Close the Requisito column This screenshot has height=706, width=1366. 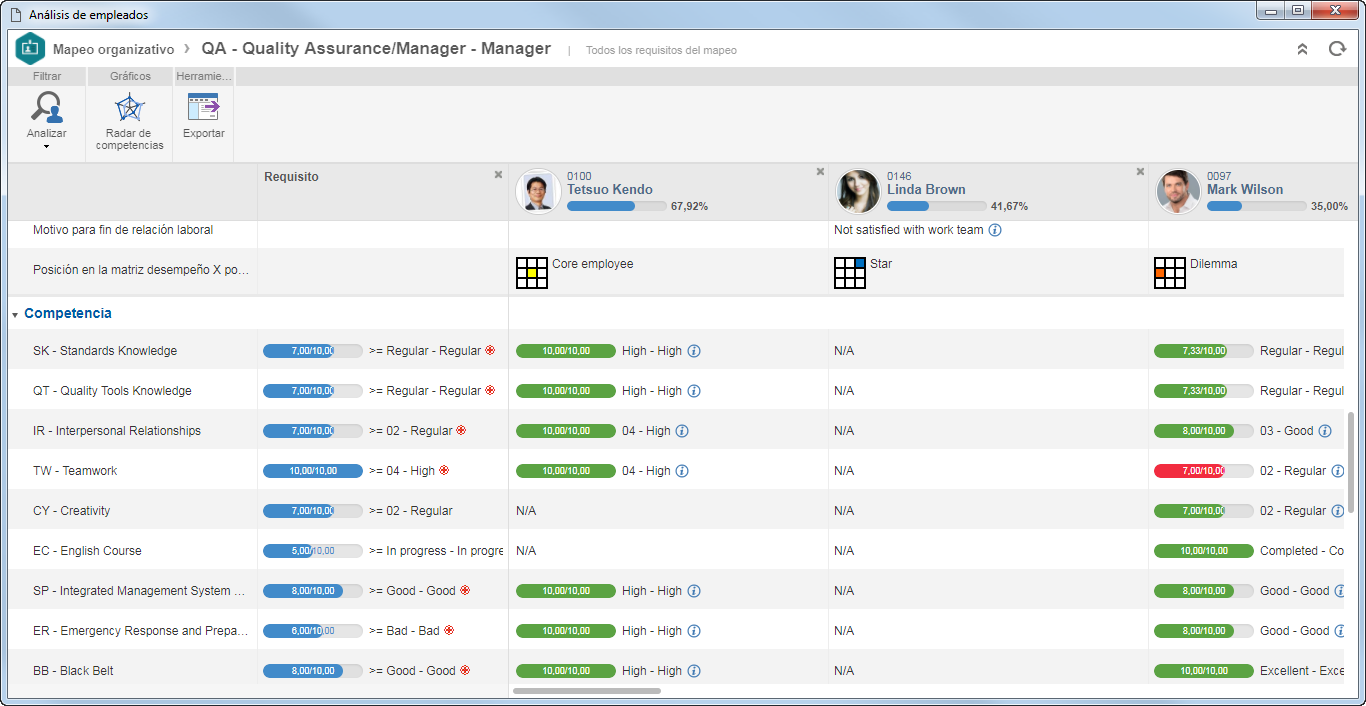pos(498,174)
